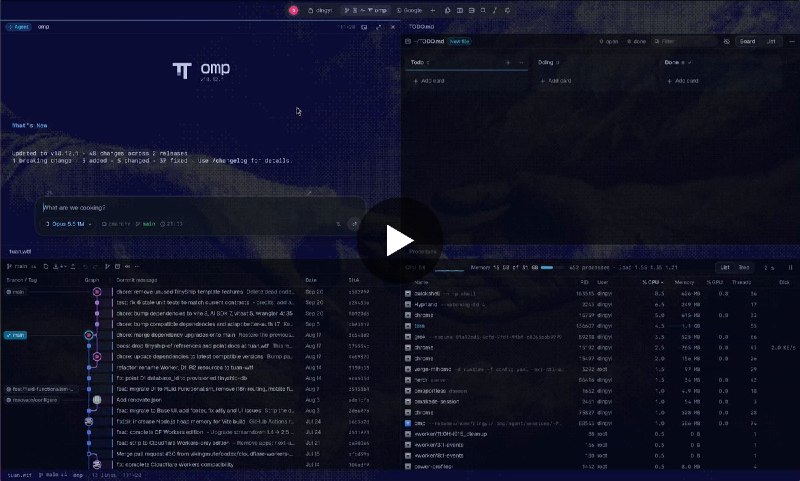Open the 2 s refresh interval selector

pyautogui.click(x=768, y=267)
